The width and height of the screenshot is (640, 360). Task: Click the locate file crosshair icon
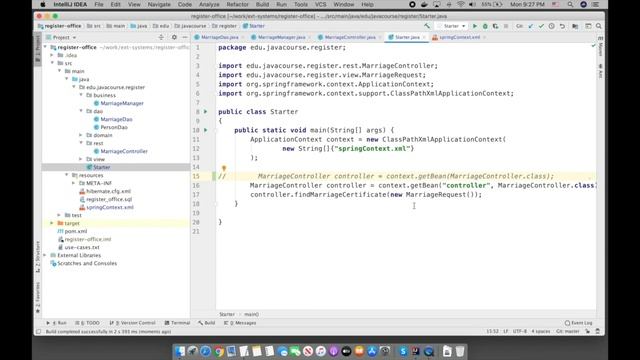coord(161,37)
